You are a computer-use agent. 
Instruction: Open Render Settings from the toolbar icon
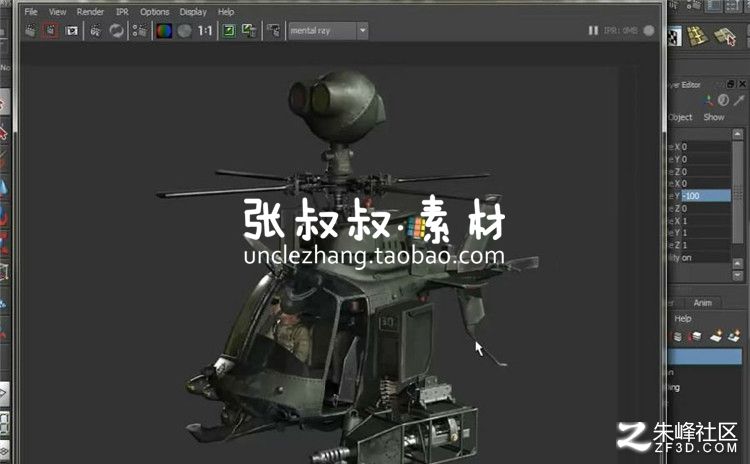140,31
